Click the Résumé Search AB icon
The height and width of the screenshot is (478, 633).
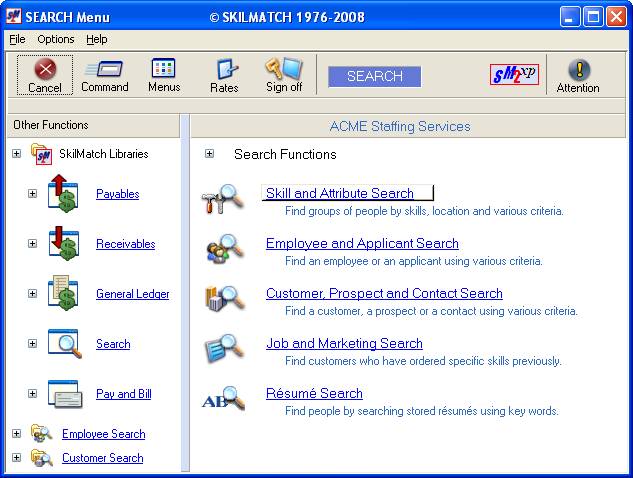click(x=223, y=398)
